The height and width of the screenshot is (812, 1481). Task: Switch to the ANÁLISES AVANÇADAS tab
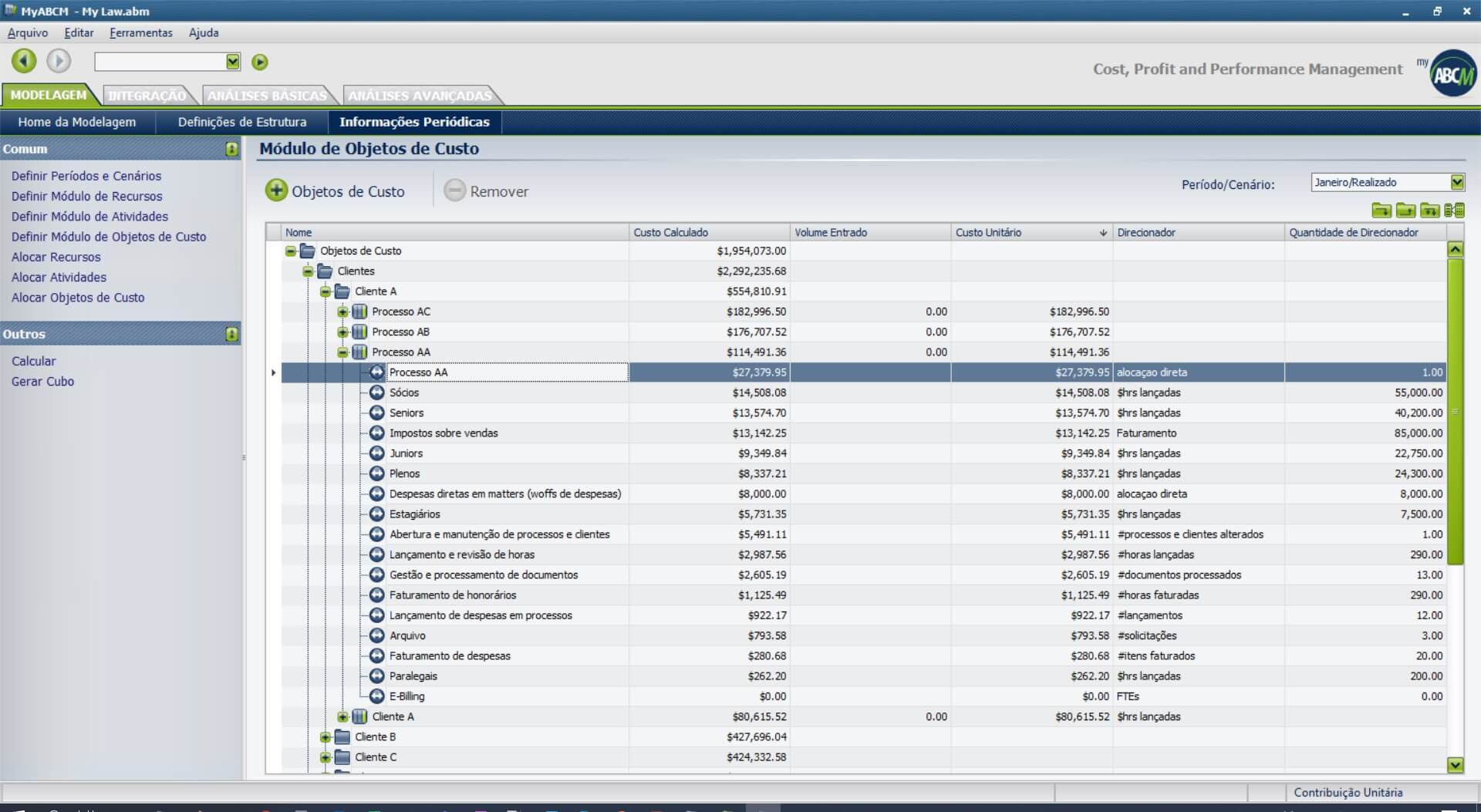[x=420, y=96]
